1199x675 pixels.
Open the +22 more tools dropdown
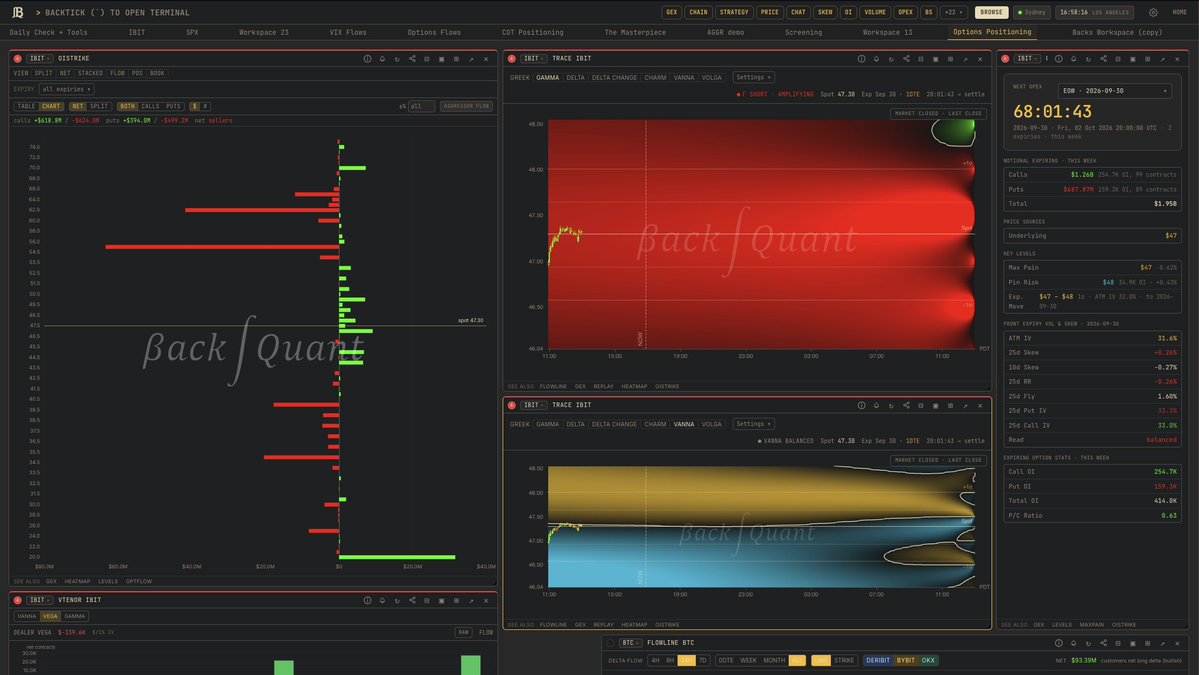click(952, 12)
